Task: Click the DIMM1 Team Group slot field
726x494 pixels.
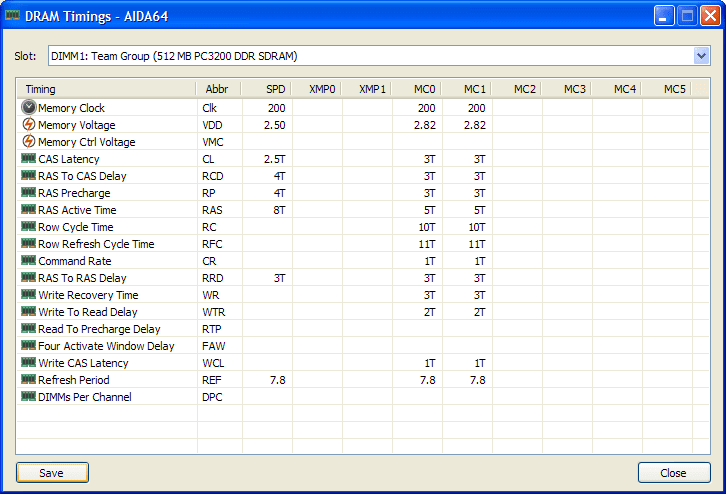Action: pos(379,56)
